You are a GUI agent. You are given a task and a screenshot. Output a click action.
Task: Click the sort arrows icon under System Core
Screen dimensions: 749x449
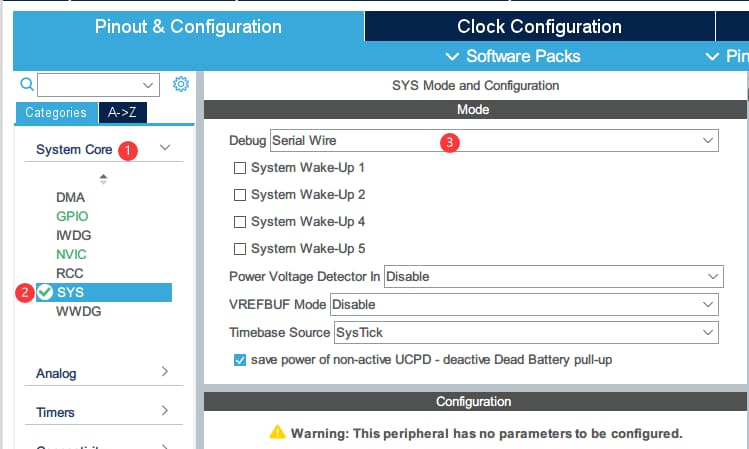click(101, 179)
